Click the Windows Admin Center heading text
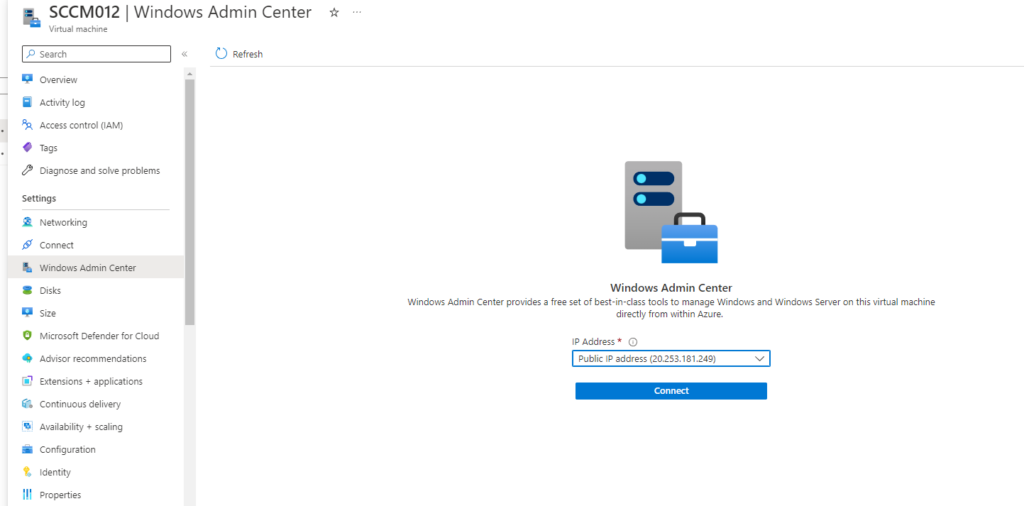 tap(671, 287)
